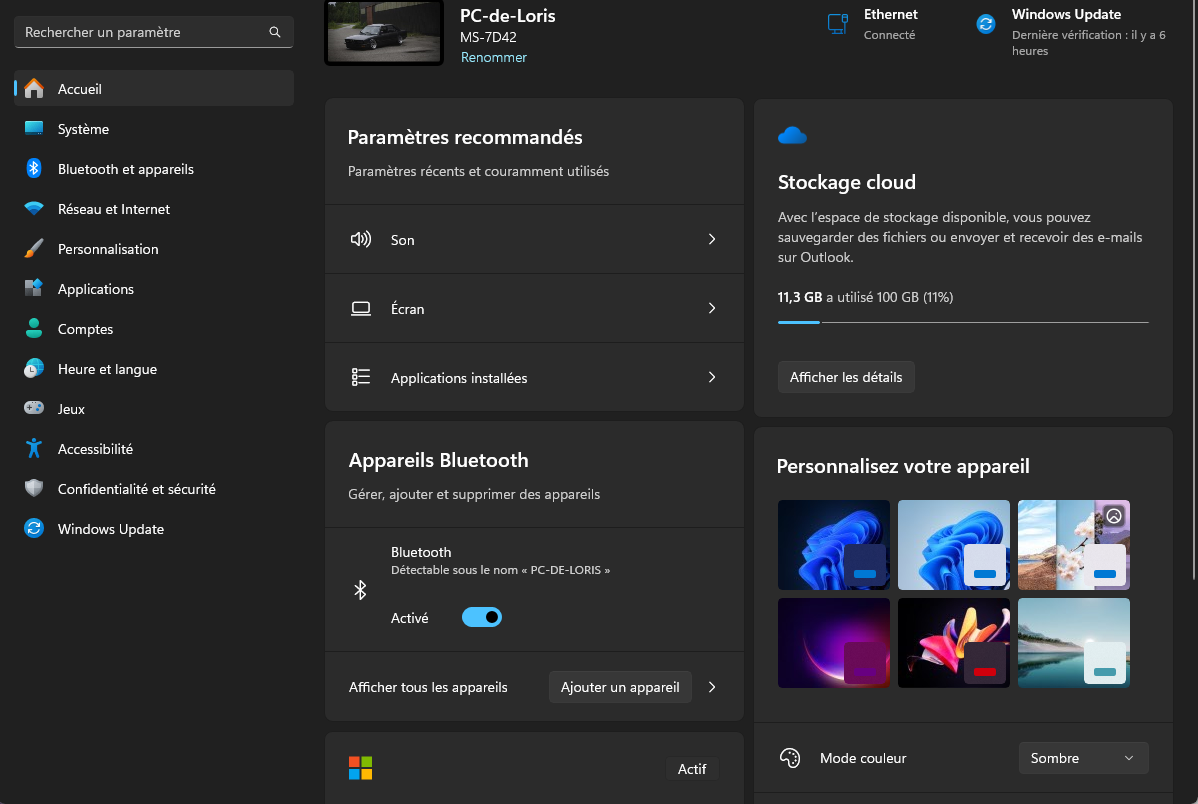Click Ajouter un appareil button

point(620,687)
